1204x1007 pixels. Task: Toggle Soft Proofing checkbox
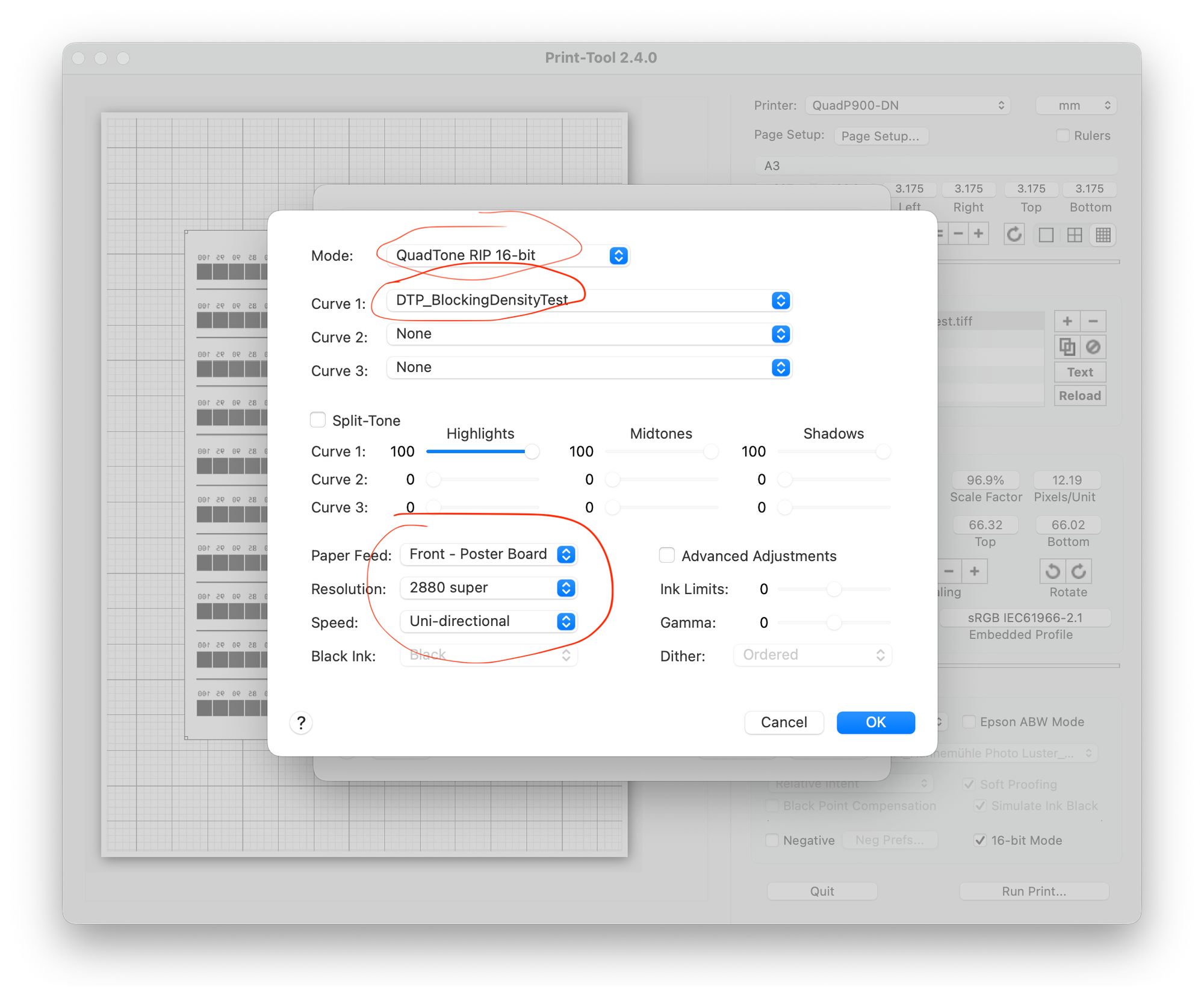tap(969, 784)
